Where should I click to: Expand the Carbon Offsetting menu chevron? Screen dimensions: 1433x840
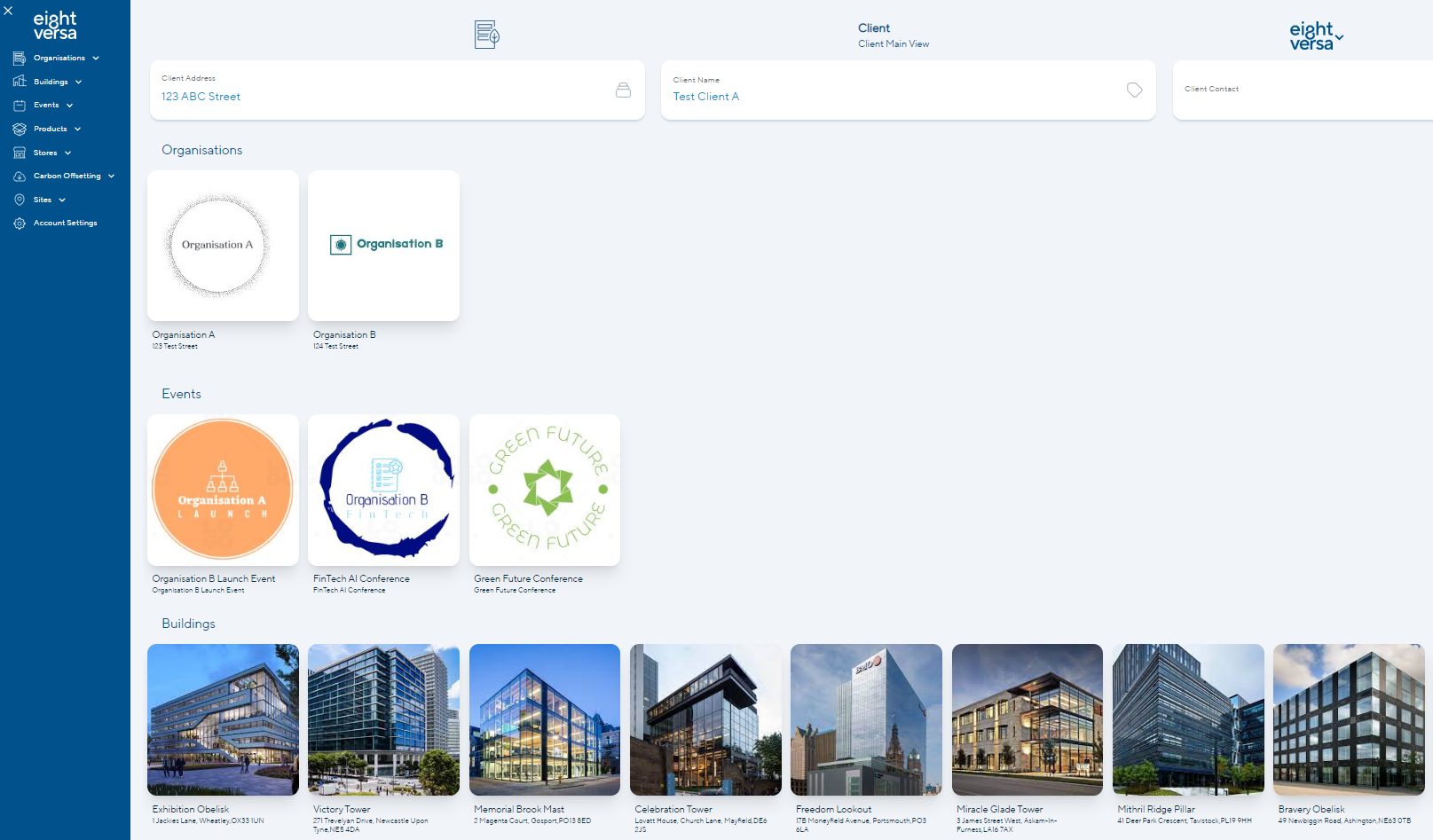pyautogui.click(x=111, y=177)
